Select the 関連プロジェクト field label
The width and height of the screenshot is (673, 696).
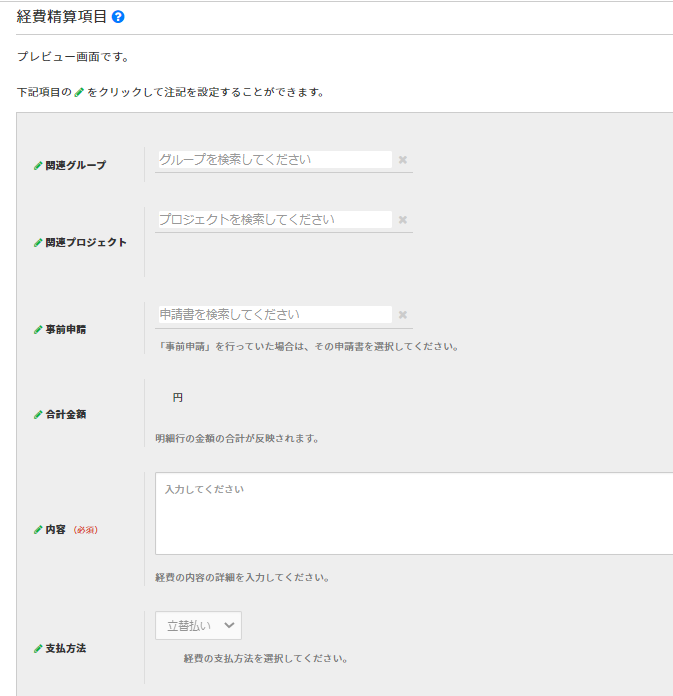[x=86, y=242]
